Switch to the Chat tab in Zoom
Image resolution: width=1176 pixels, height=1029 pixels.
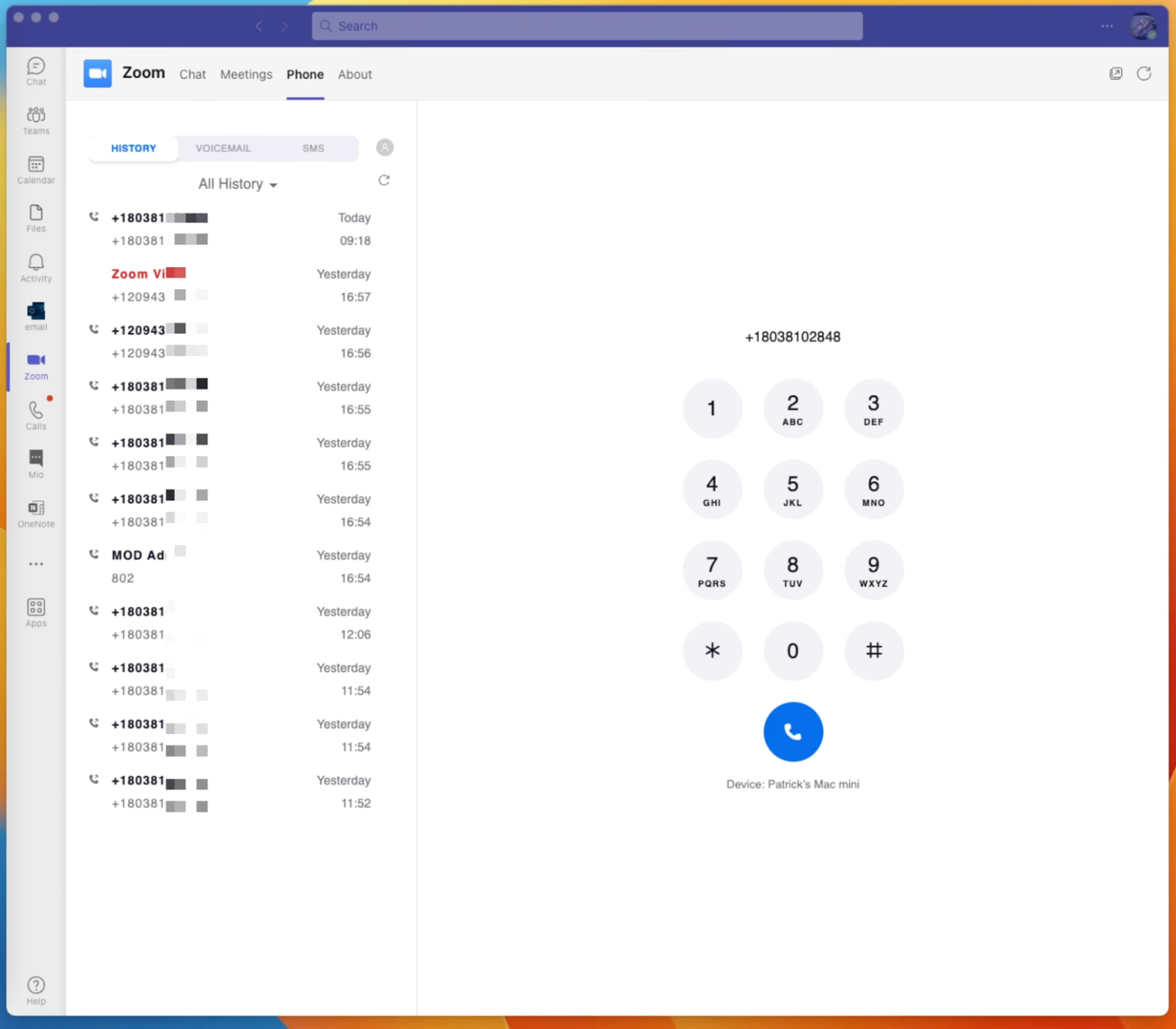pyautogui.click(x=193, y=74)
